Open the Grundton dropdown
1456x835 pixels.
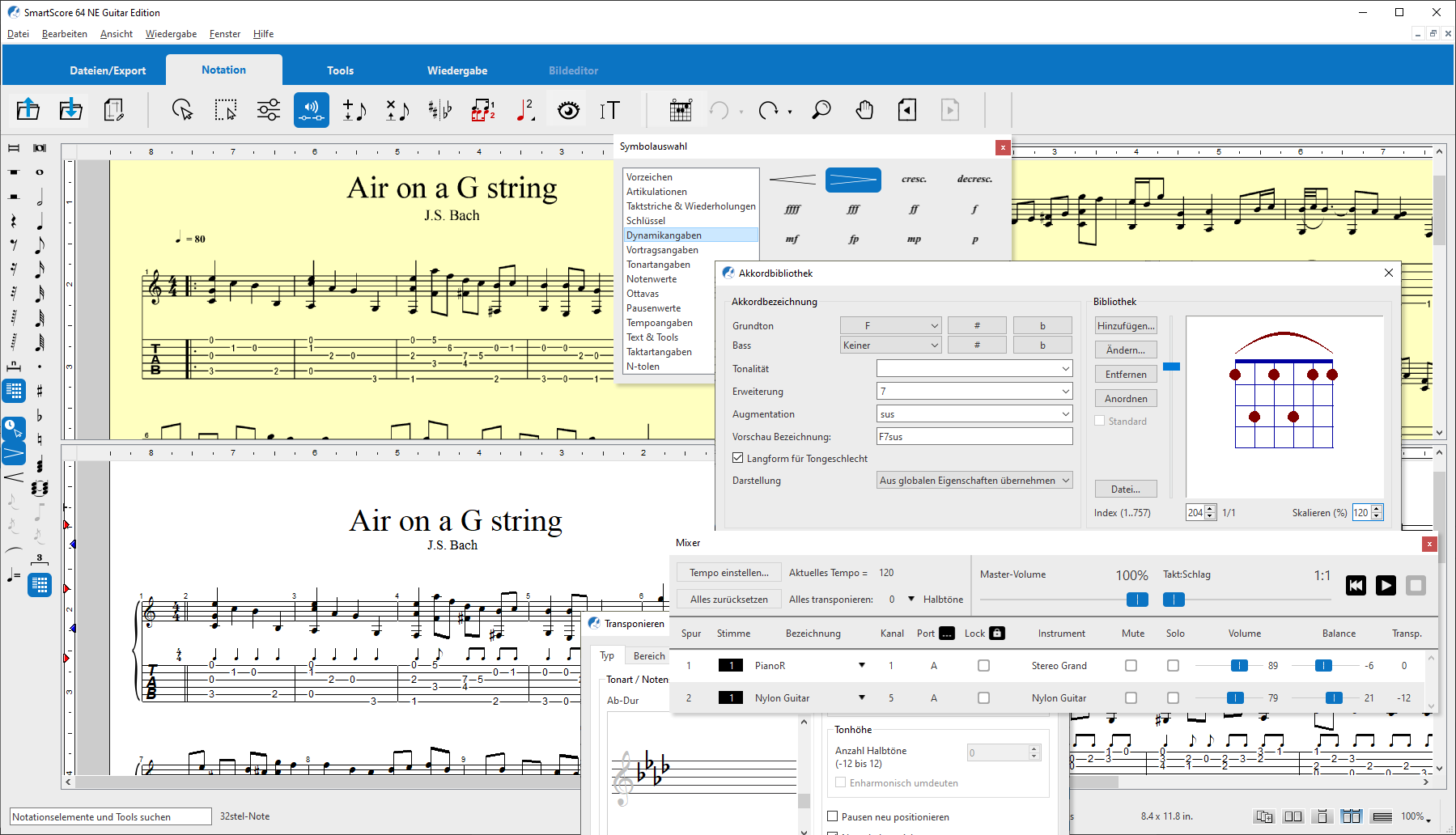[890, 325]
